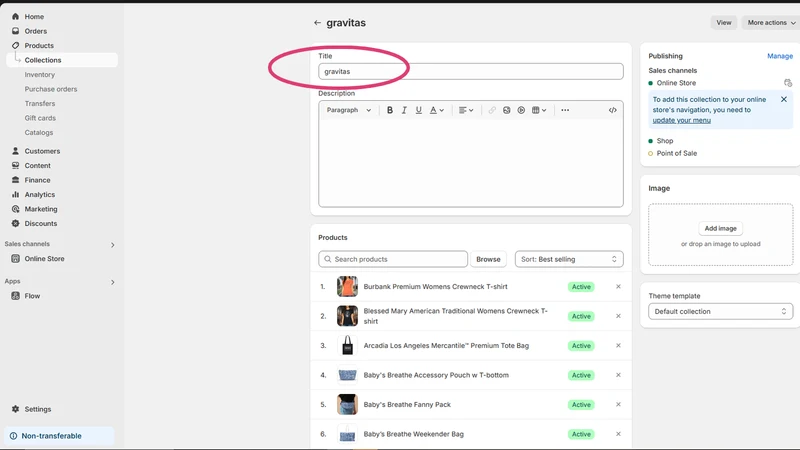The height and width of the screenshot is (450, 800).
Task: Click Active badge for Baby's Breathe Weekender Bag
Action: pos(581,434)
